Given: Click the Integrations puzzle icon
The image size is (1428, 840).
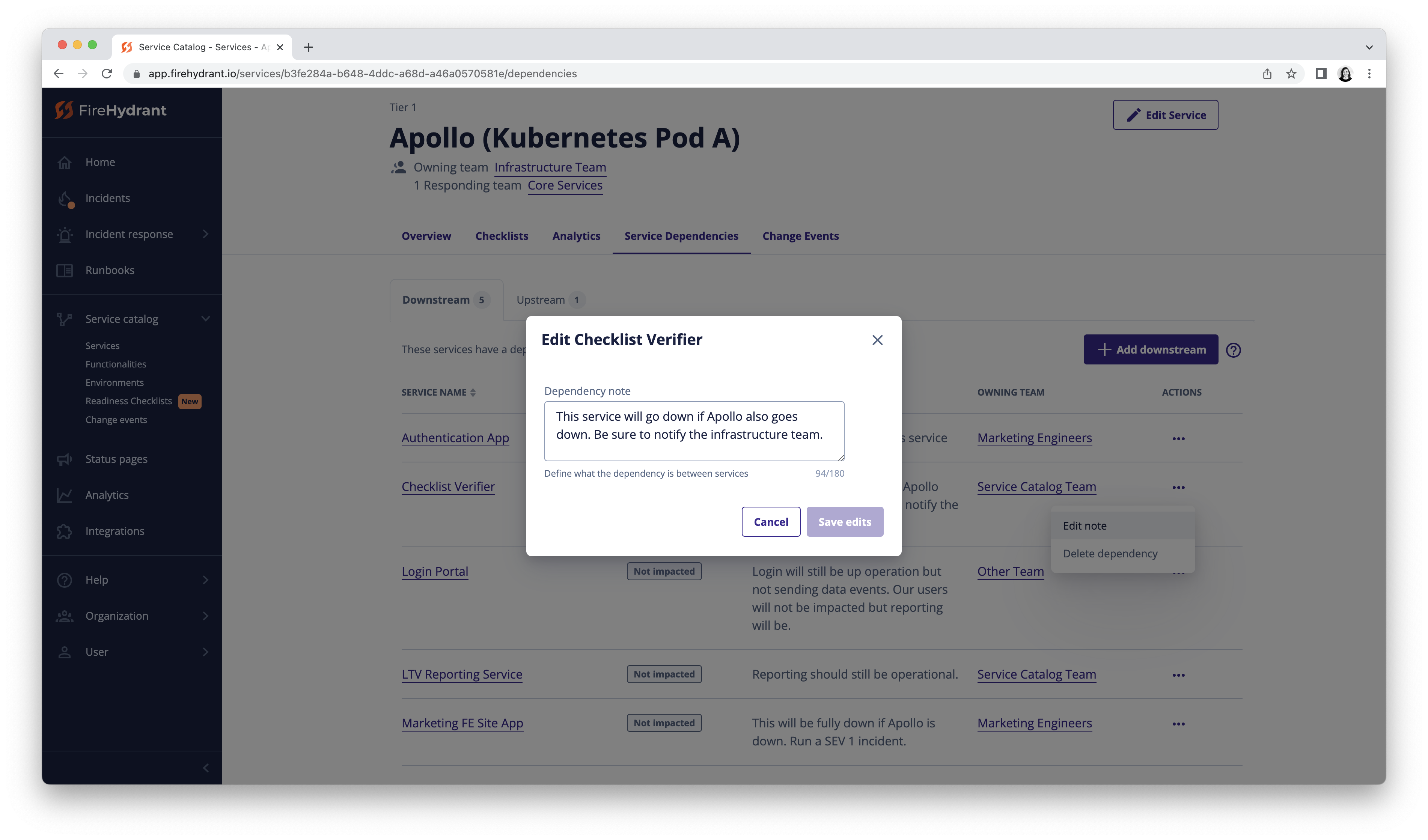Looking at the screenshot, I should [x=65, y=531].
